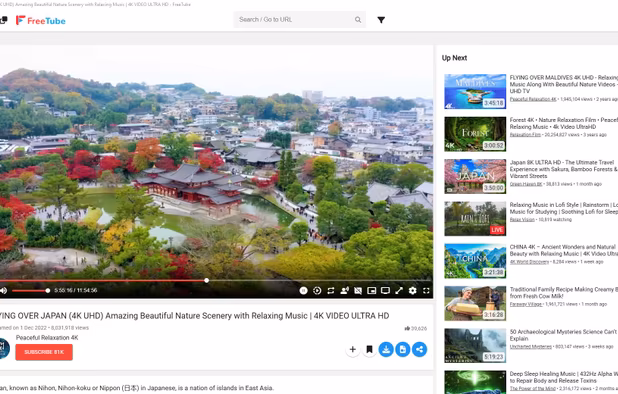Visit the Relaxation Film channel link
Screen dimensions: 618x394
pos(525,135)
